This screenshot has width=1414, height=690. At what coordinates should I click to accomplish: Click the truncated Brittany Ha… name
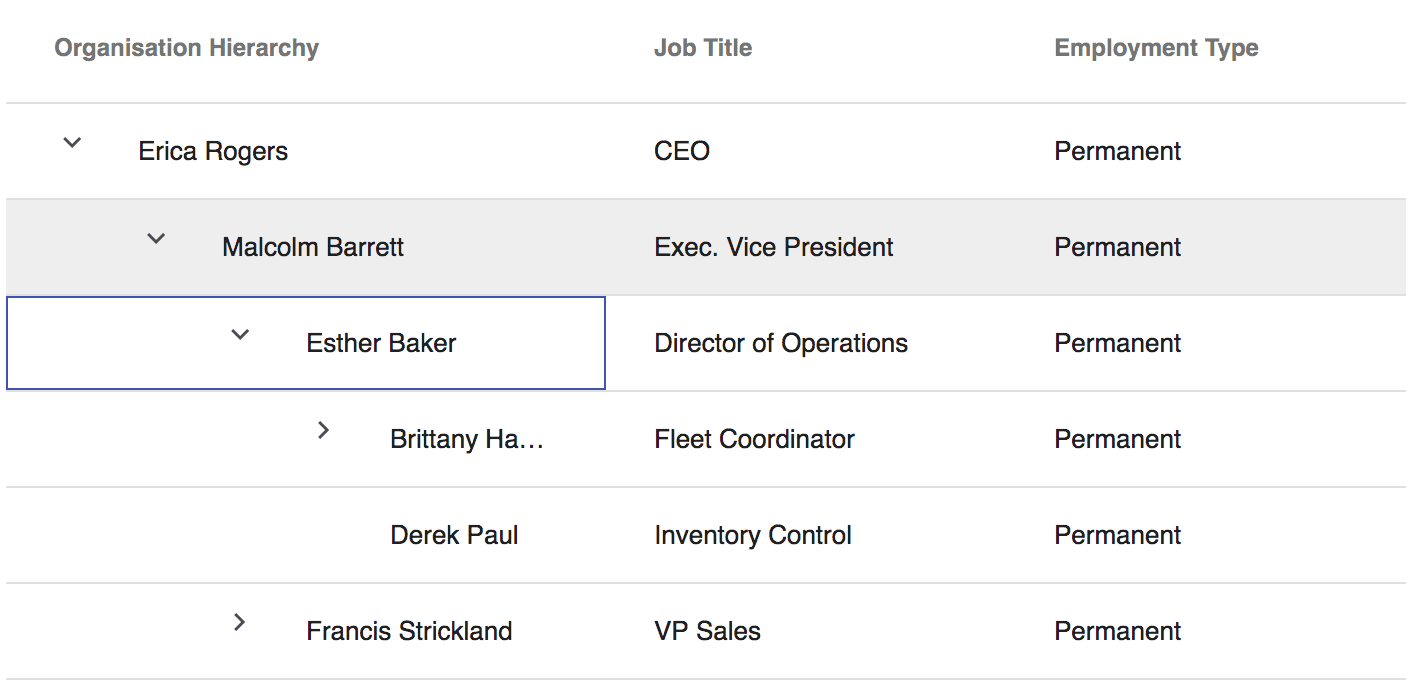coord(466,439)
